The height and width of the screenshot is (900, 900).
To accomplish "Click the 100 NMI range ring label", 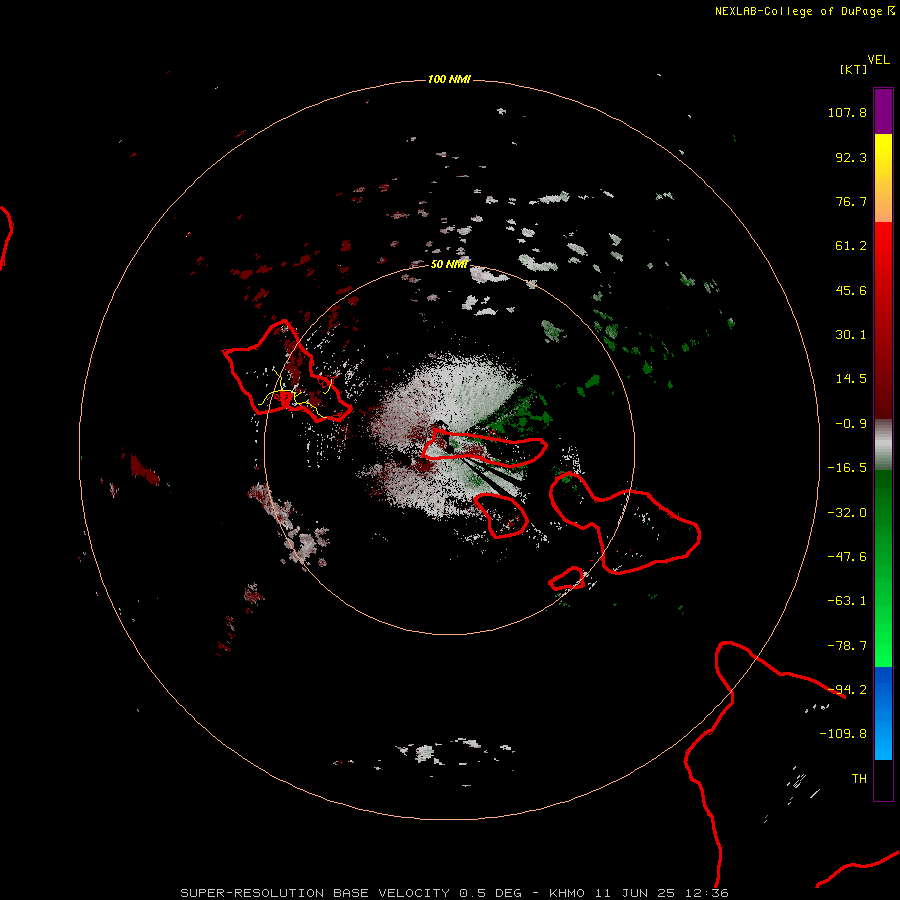I will click(449, 79).
